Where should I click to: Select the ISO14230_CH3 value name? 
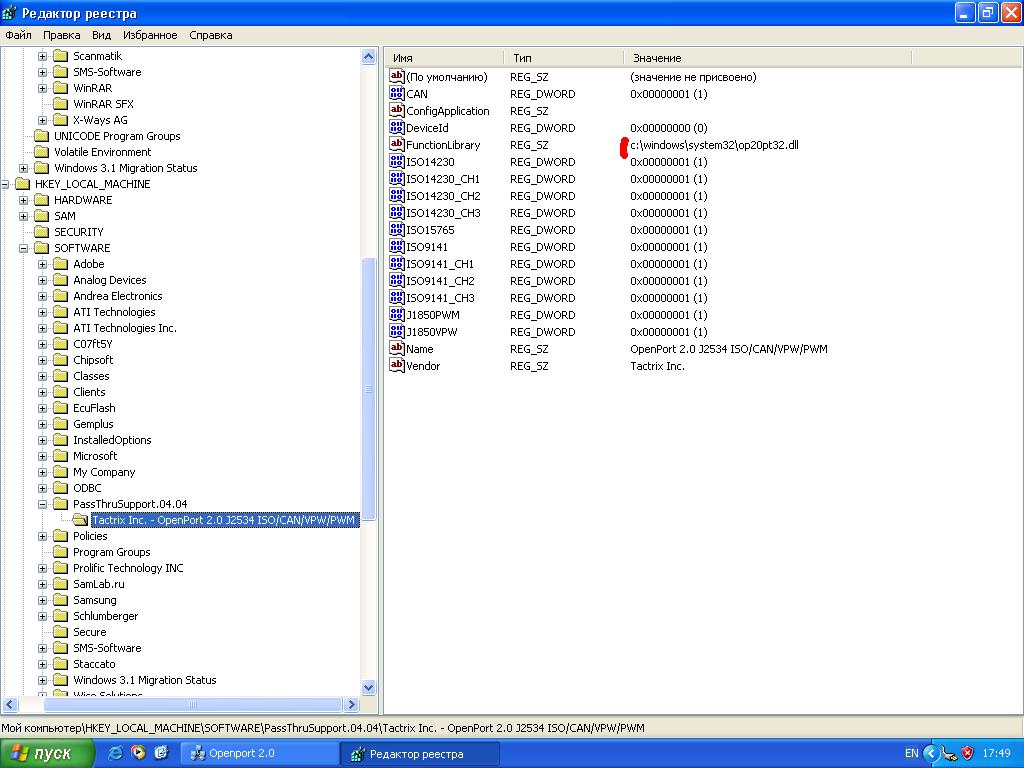click(x=443, y=213)
